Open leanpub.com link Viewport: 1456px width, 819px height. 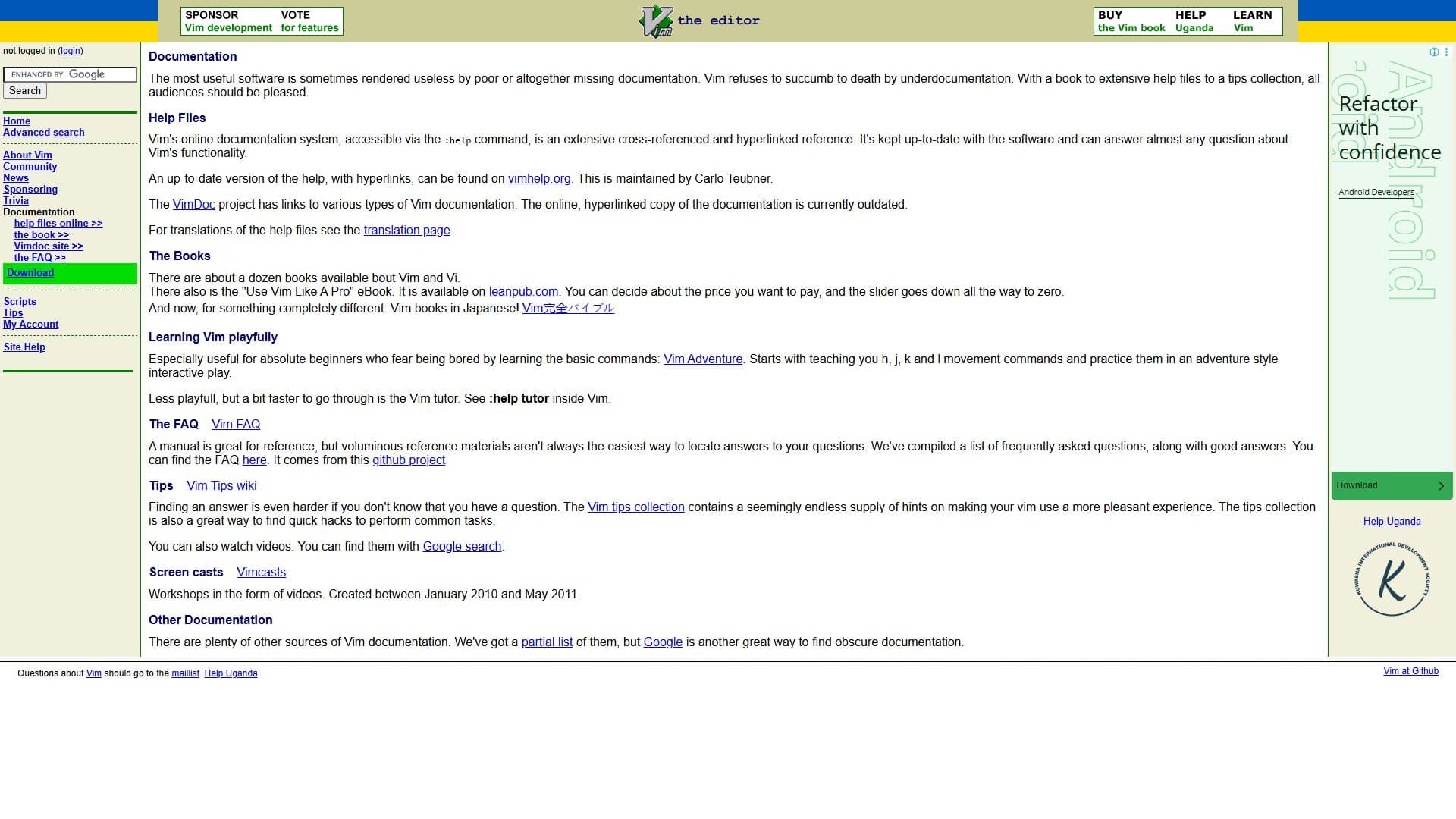tap(523, 292)
